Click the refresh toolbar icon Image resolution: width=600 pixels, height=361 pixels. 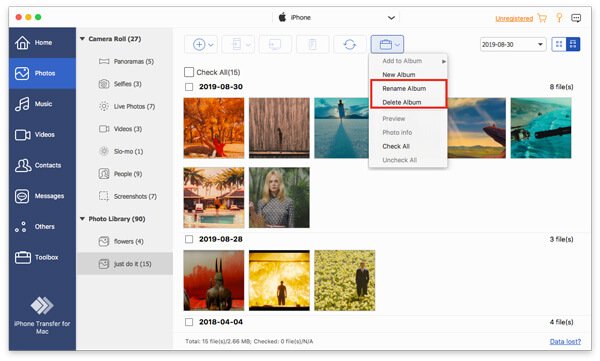[x=349, y=44]
